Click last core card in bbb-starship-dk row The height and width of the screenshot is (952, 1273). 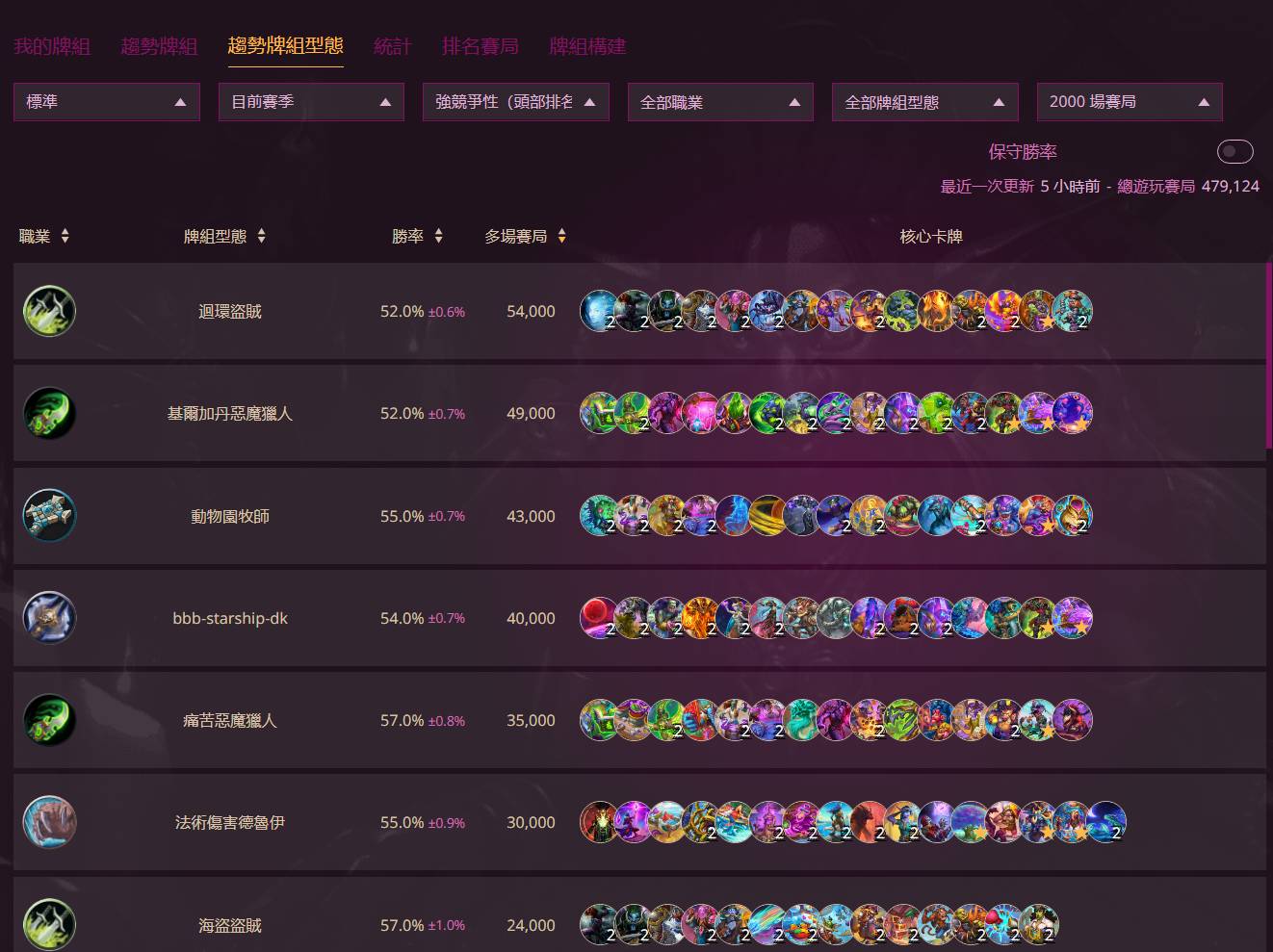1072,618
